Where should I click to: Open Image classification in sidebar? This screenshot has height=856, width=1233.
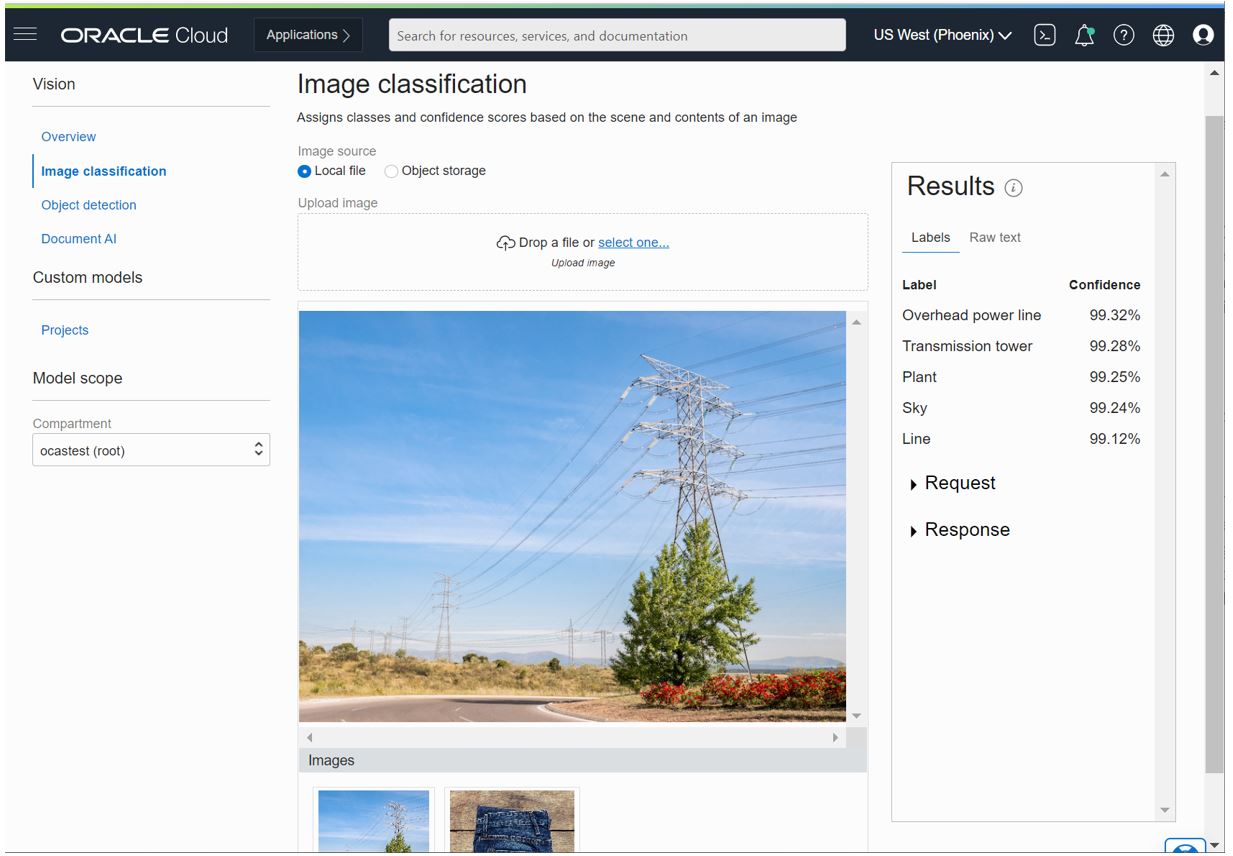pos(104,171)
